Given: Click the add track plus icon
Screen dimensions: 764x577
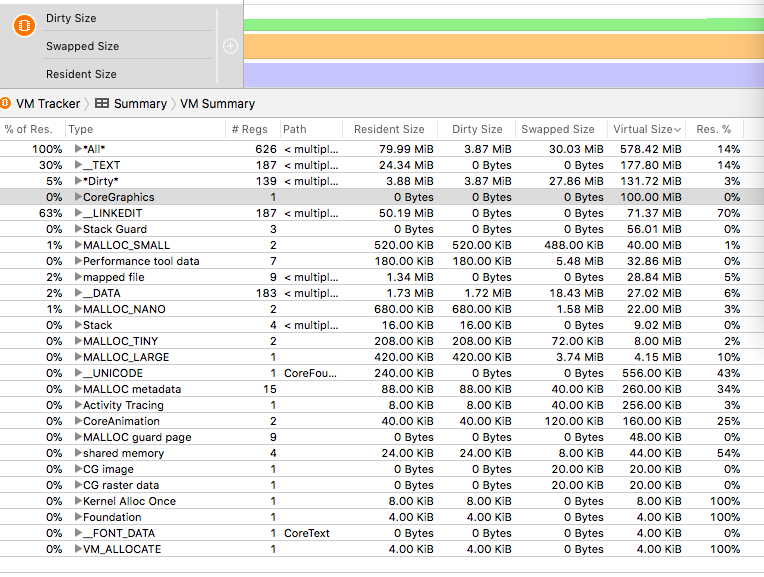Looking at the screenshot, I should [230, 46].
